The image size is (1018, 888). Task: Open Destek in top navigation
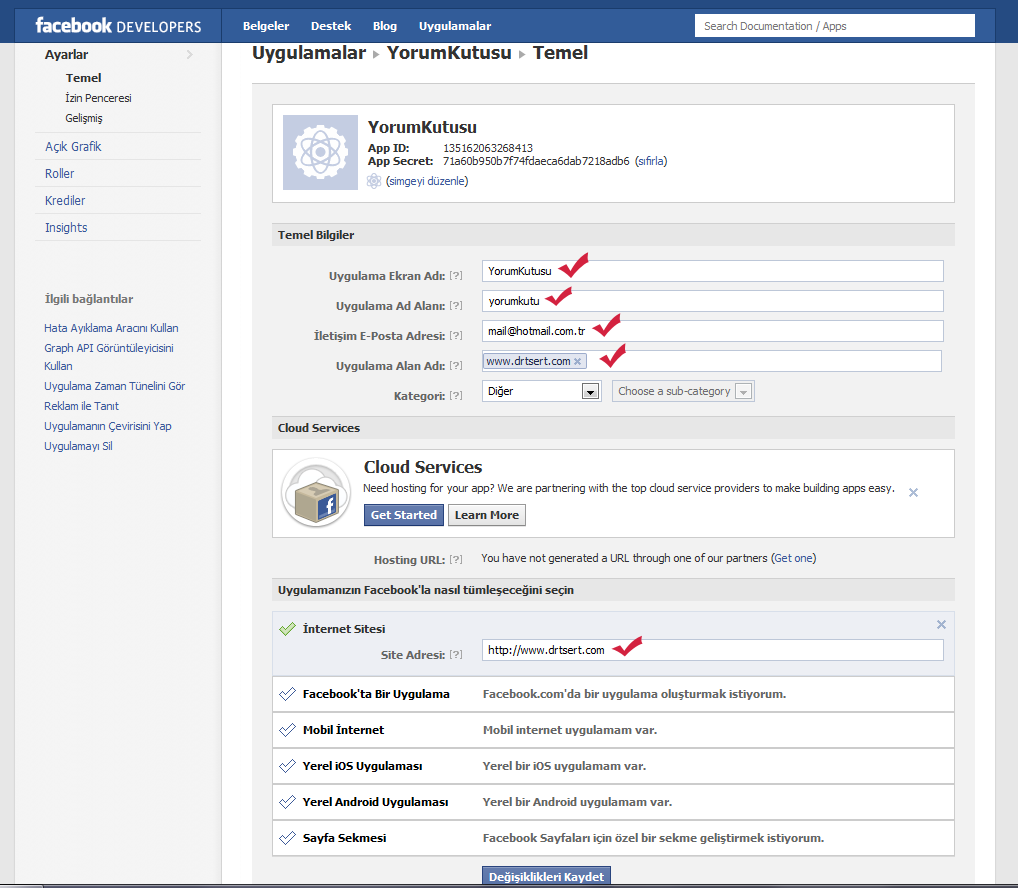click(330, 26)
